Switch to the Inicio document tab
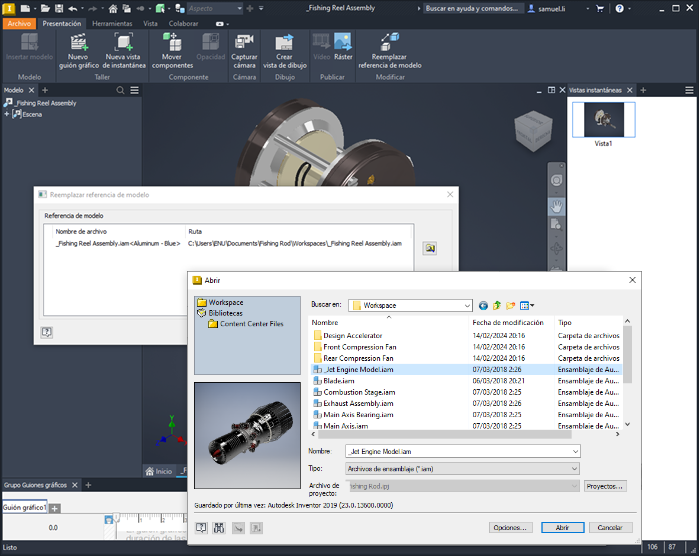 (158, 471)
